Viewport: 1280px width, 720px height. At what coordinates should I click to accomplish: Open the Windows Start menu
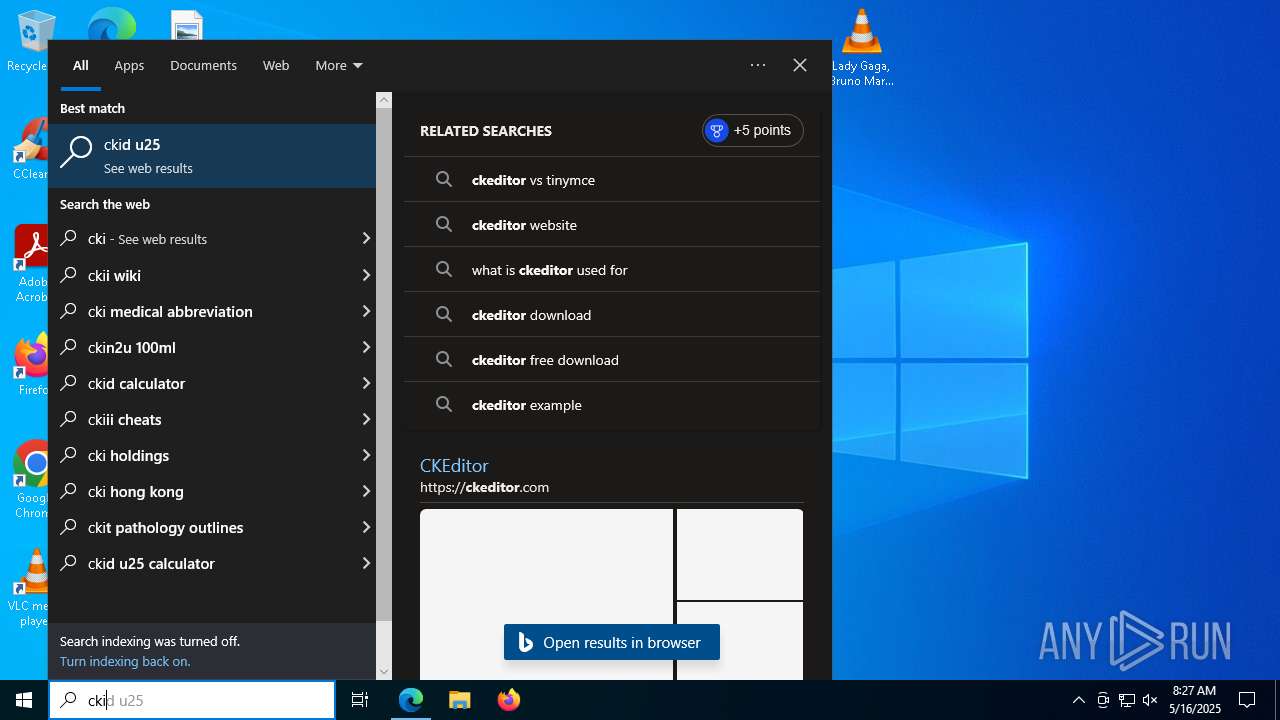click(24, 700)
